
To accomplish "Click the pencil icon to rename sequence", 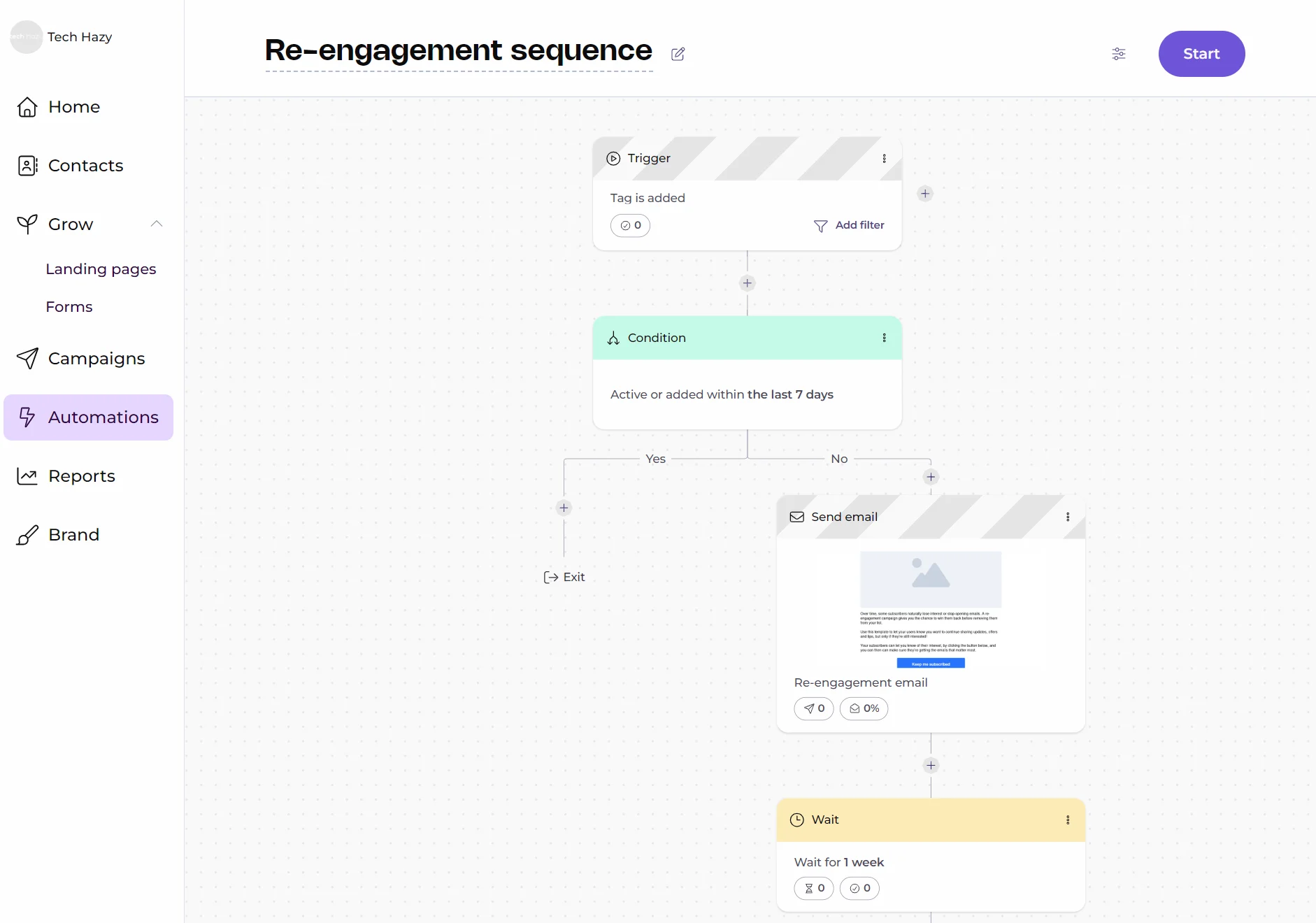I will click(678, 54).
